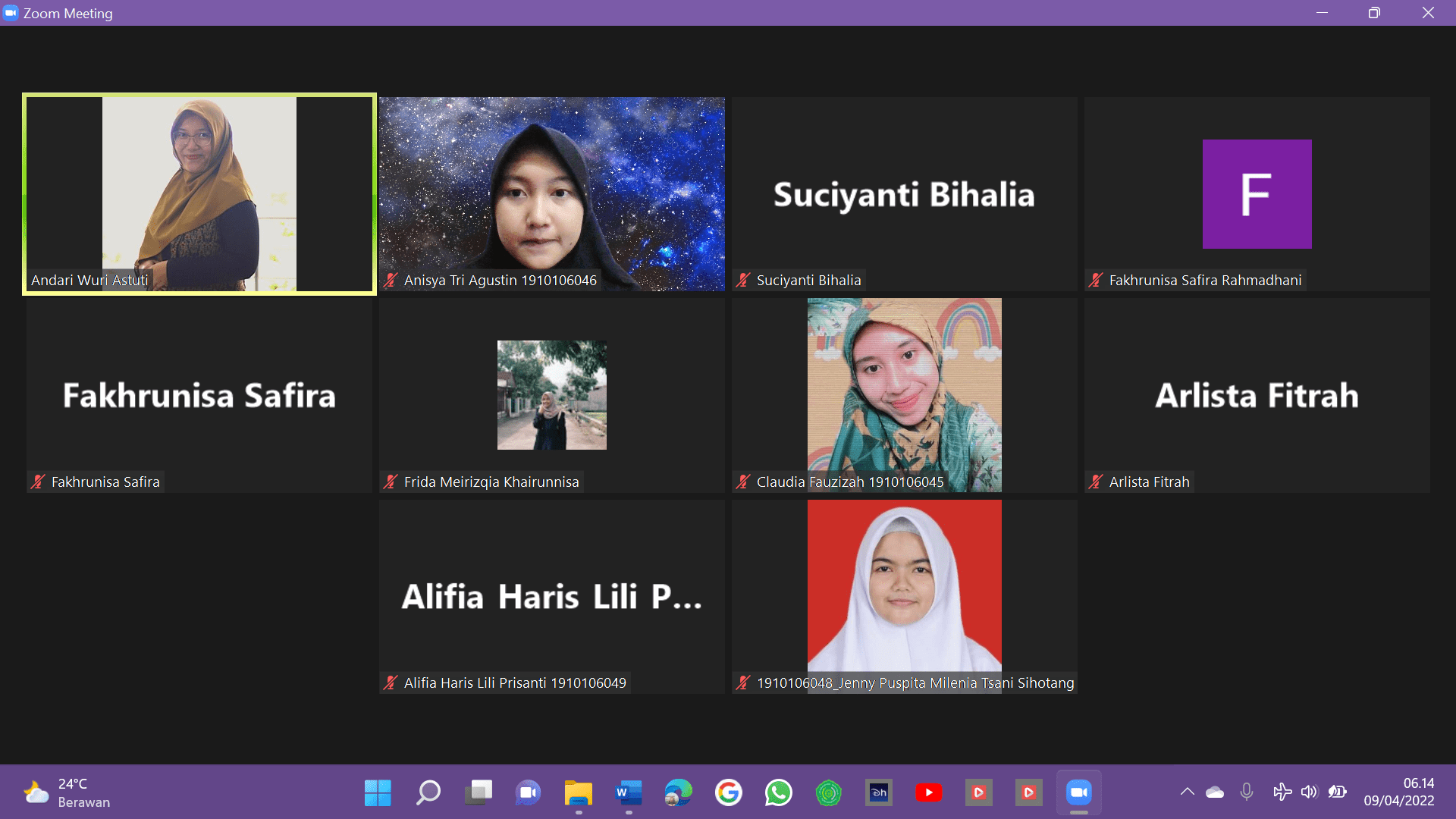The width and height of the screenshot is (1456, 819).
Task: Click the 'Anisya Tri Agustin 1910106046' label
Action: coord(500,281)
